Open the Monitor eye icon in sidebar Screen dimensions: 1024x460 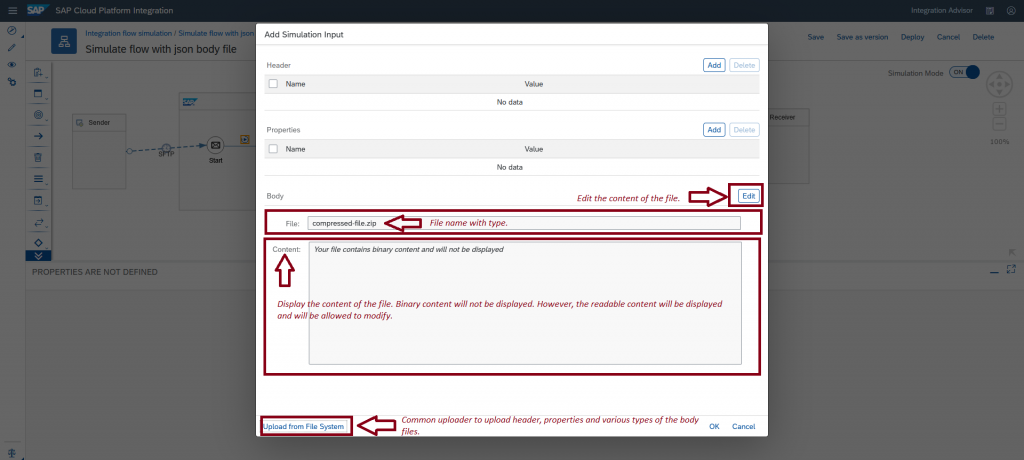pyautogui.click(x=11, y=65)
